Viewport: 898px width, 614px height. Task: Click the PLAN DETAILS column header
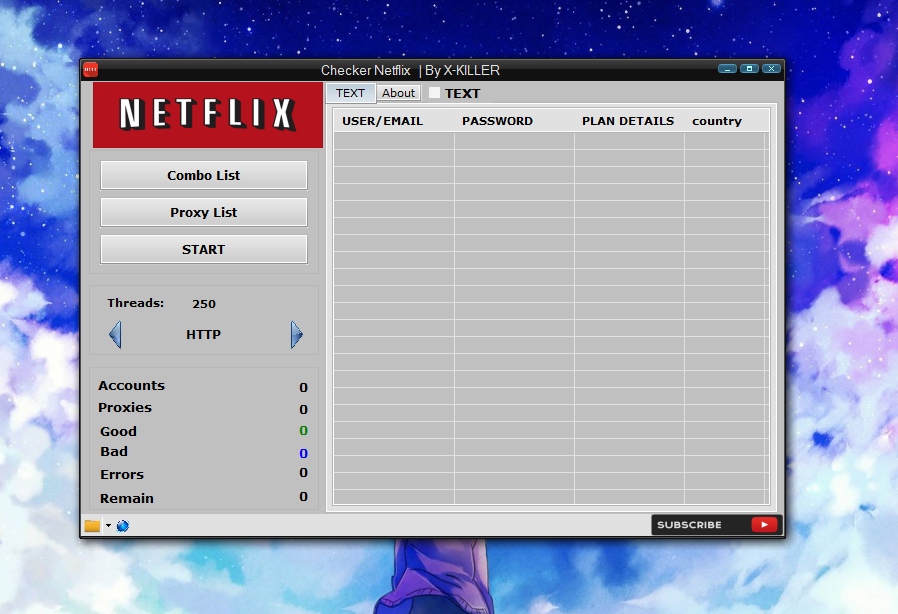(628, 121)
